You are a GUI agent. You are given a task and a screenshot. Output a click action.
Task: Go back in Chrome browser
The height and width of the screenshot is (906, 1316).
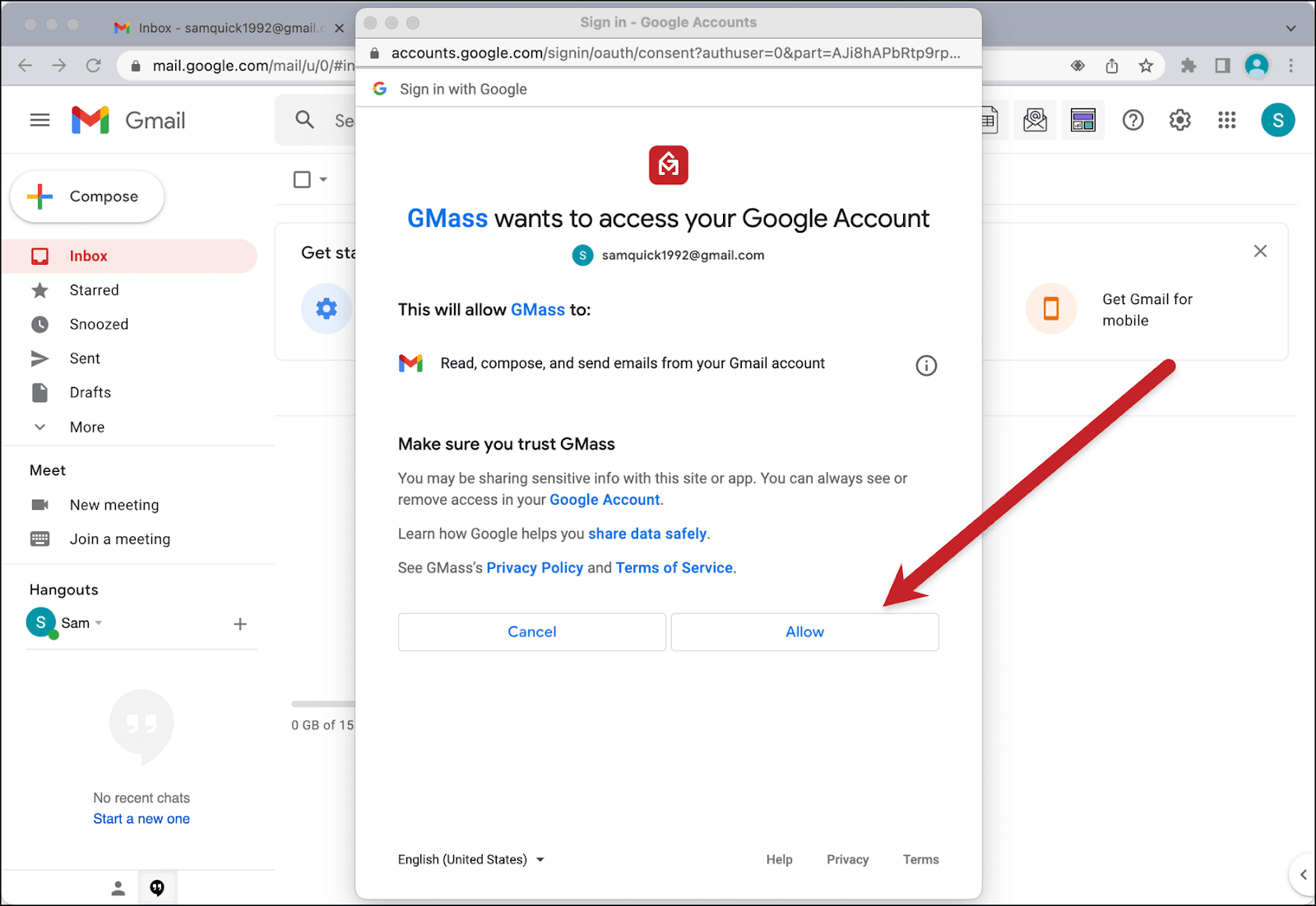(x=25, y=66)
